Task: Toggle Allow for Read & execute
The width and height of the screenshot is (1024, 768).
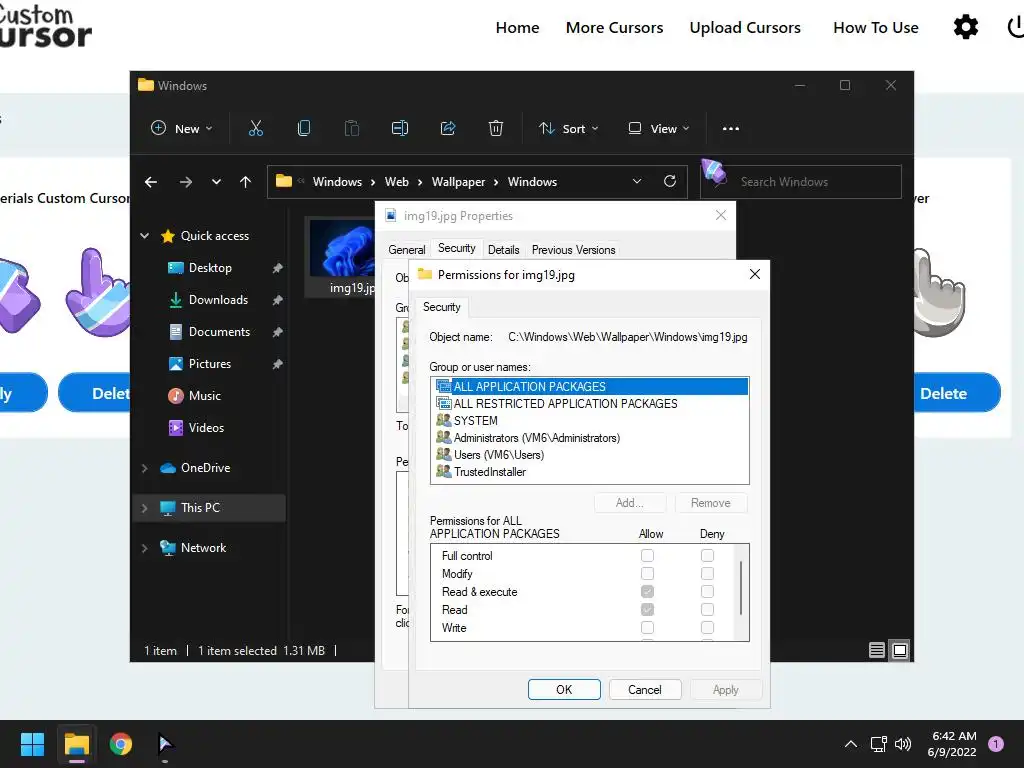Action: (647, 592)
